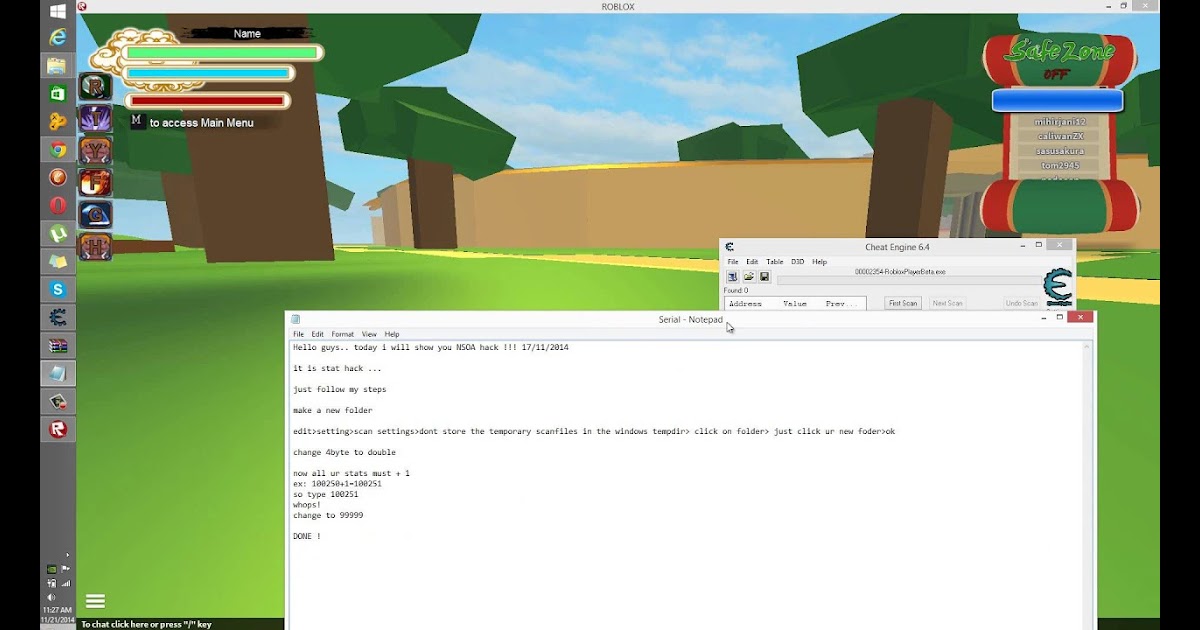
Task: Click Next Scan in Cheat Engine
Action: point(947,303)
